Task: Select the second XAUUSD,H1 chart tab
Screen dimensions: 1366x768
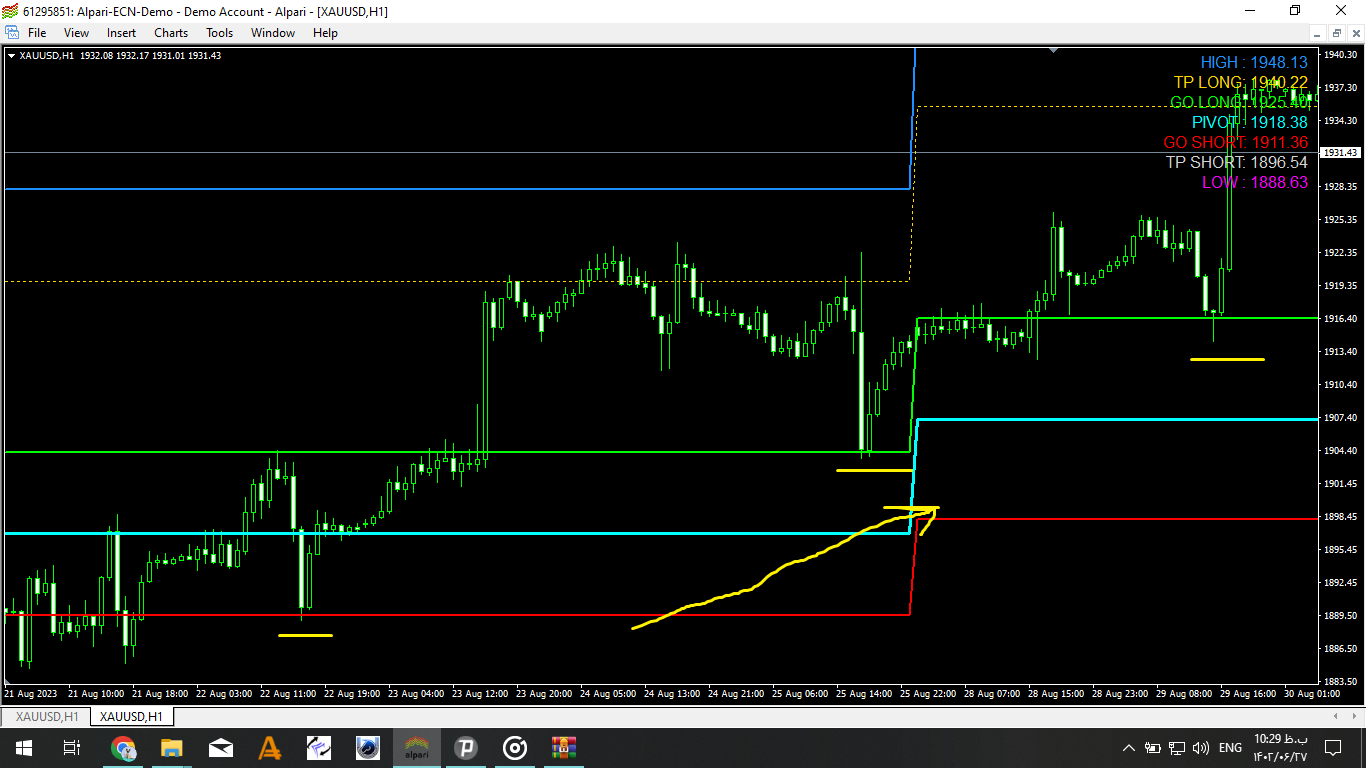Action: pos(132,717)
